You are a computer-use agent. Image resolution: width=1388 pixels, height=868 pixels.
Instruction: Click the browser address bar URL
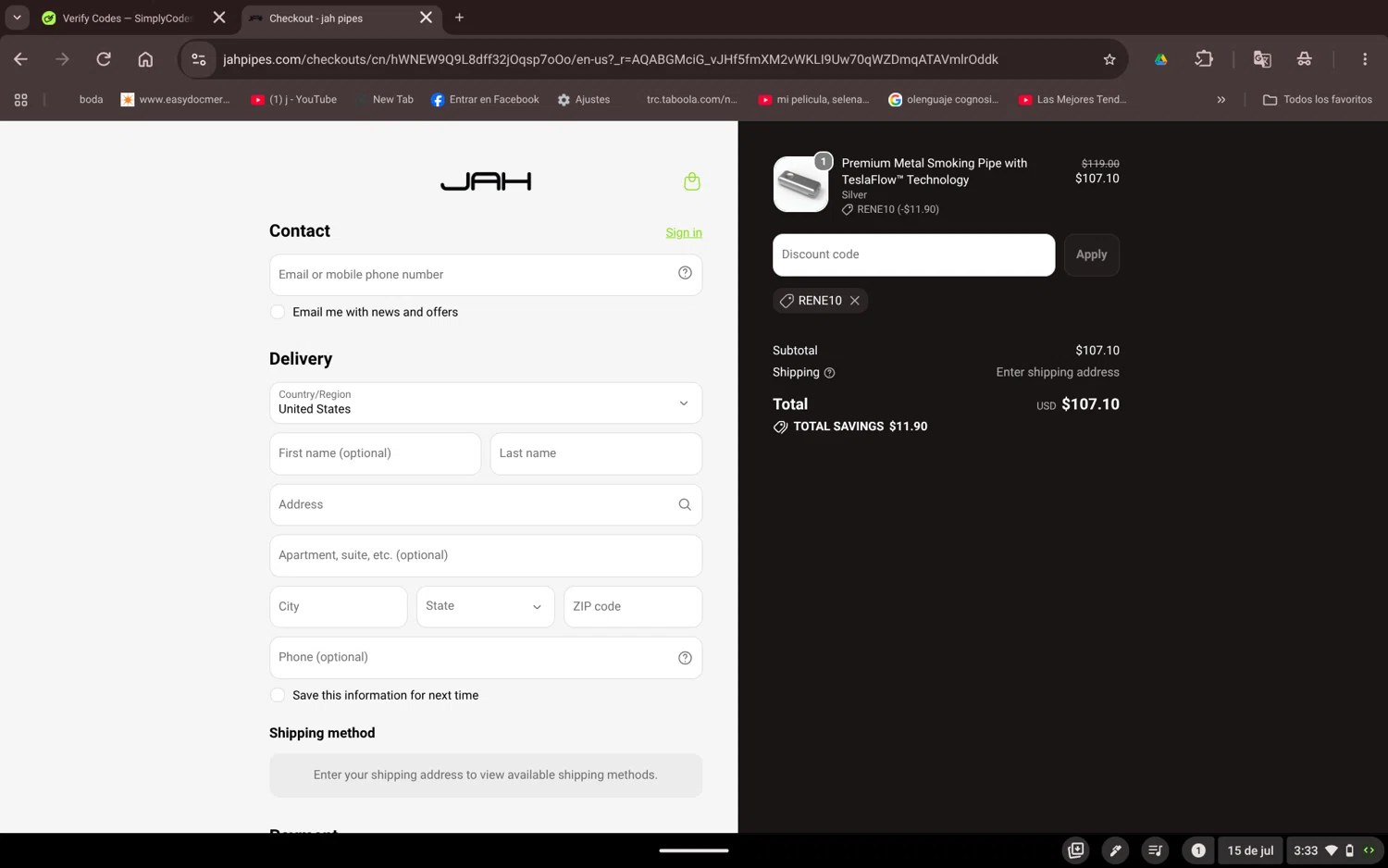point(611,59)
